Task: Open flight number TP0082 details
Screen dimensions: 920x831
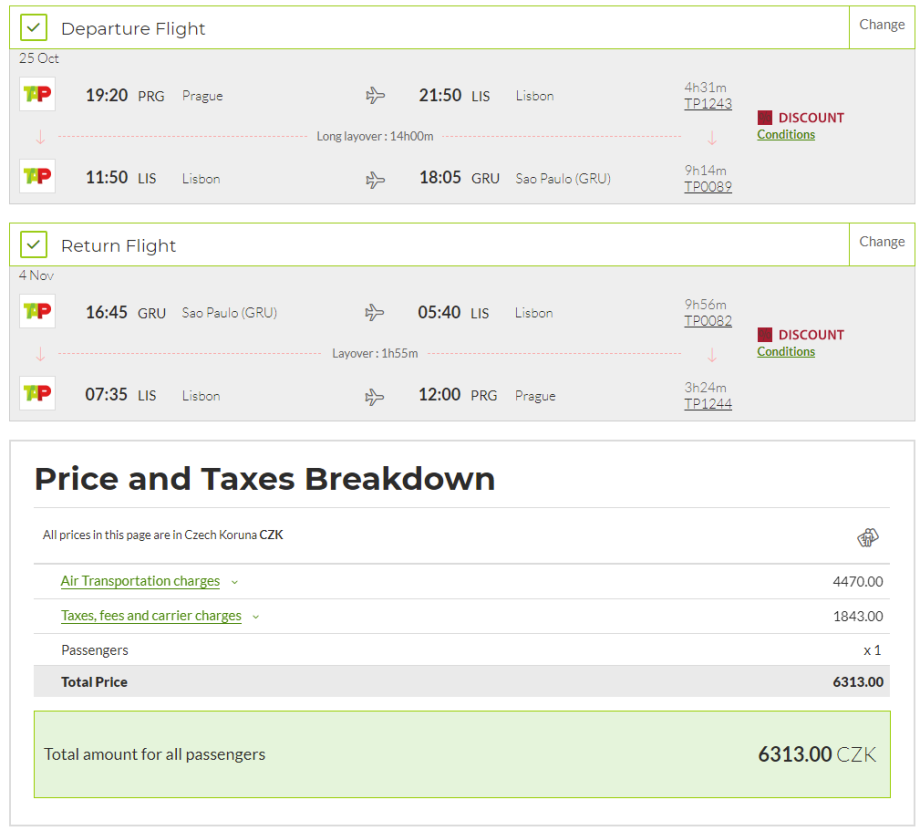Action: pyautogui.click(x=707, y=321)
